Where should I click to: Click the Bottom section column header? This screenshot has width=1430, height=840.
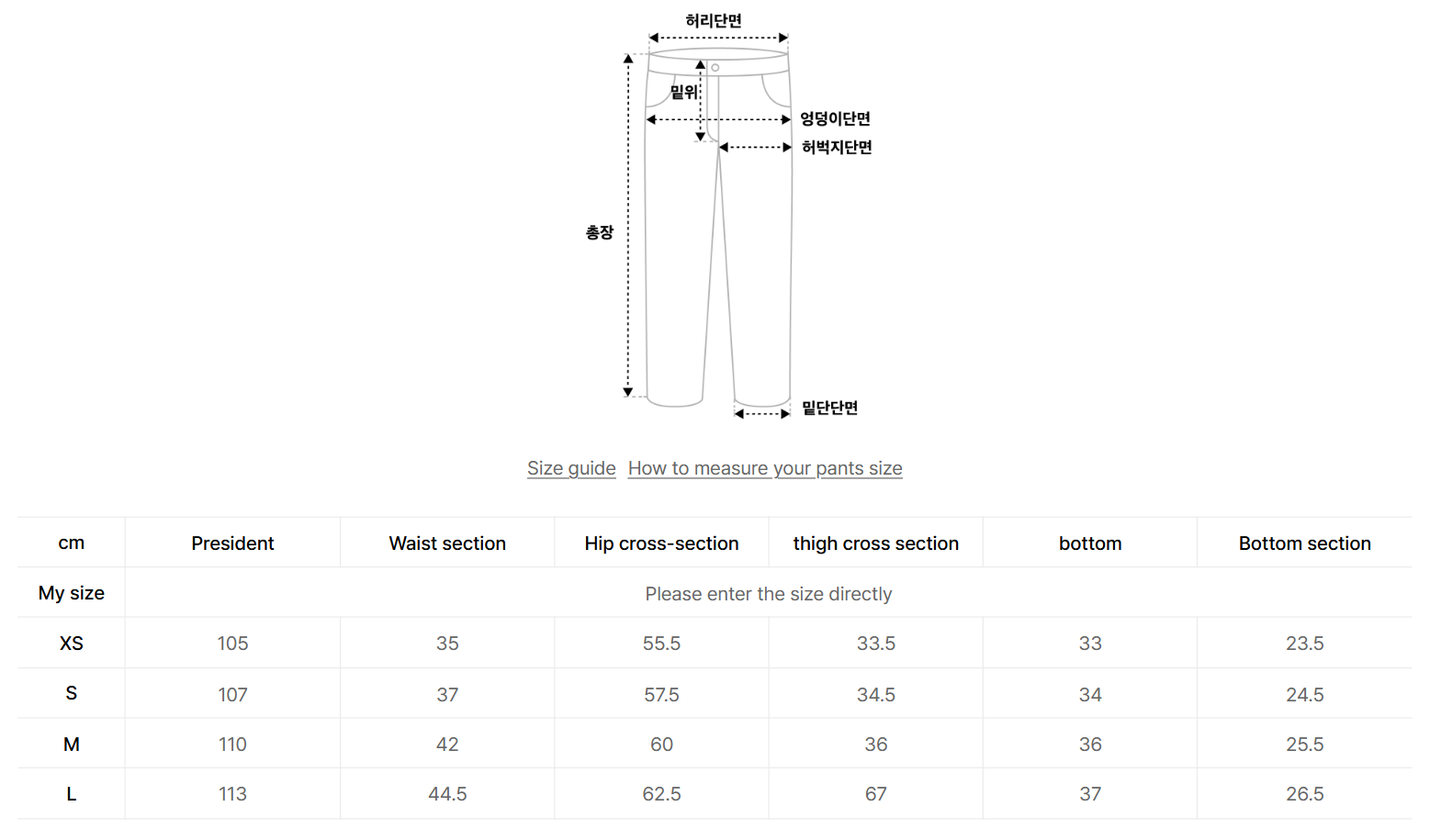(1304, 543)
